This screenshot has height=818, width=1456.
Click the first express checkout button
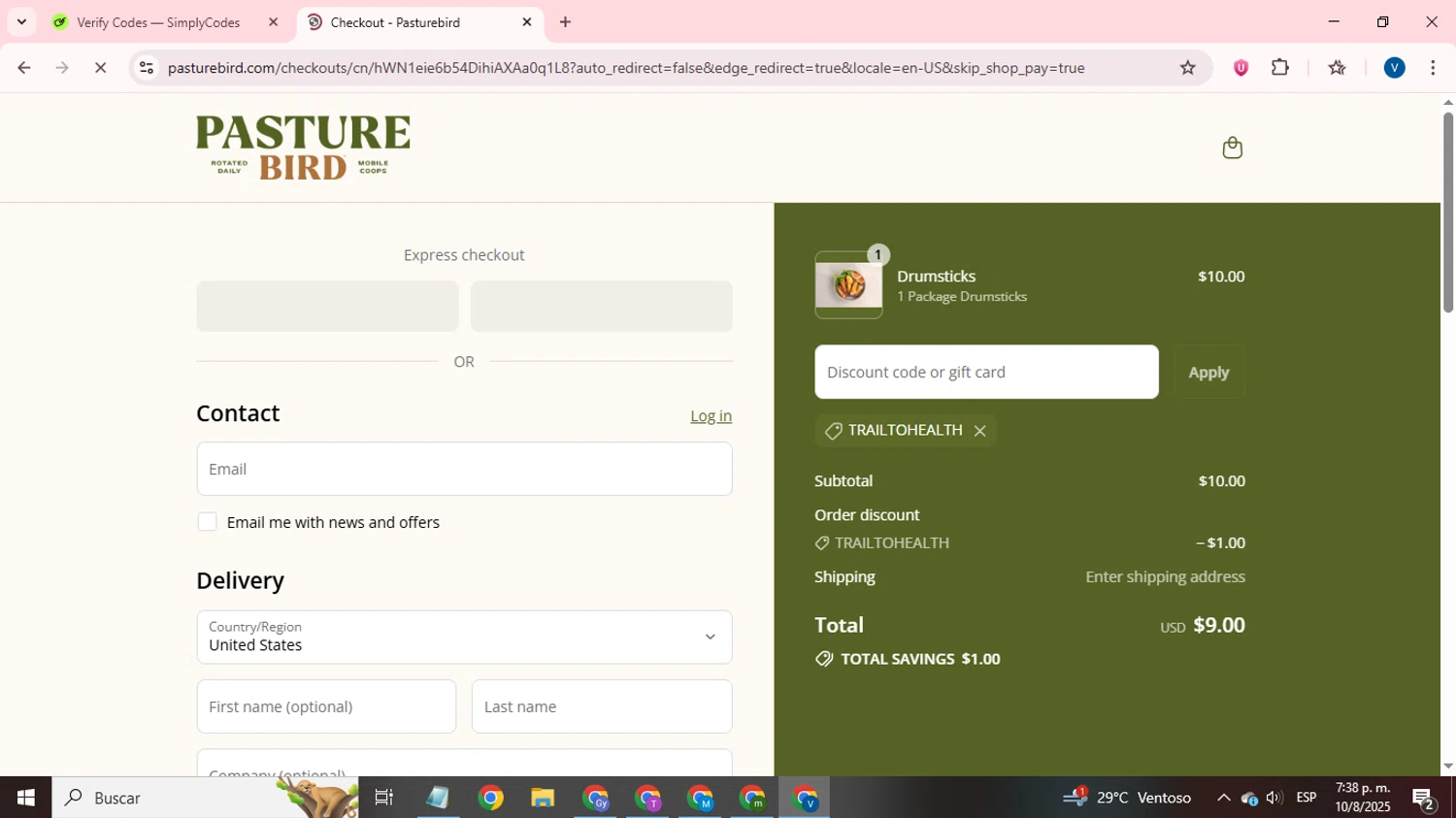pyautogui.click(x=327, y=307)
